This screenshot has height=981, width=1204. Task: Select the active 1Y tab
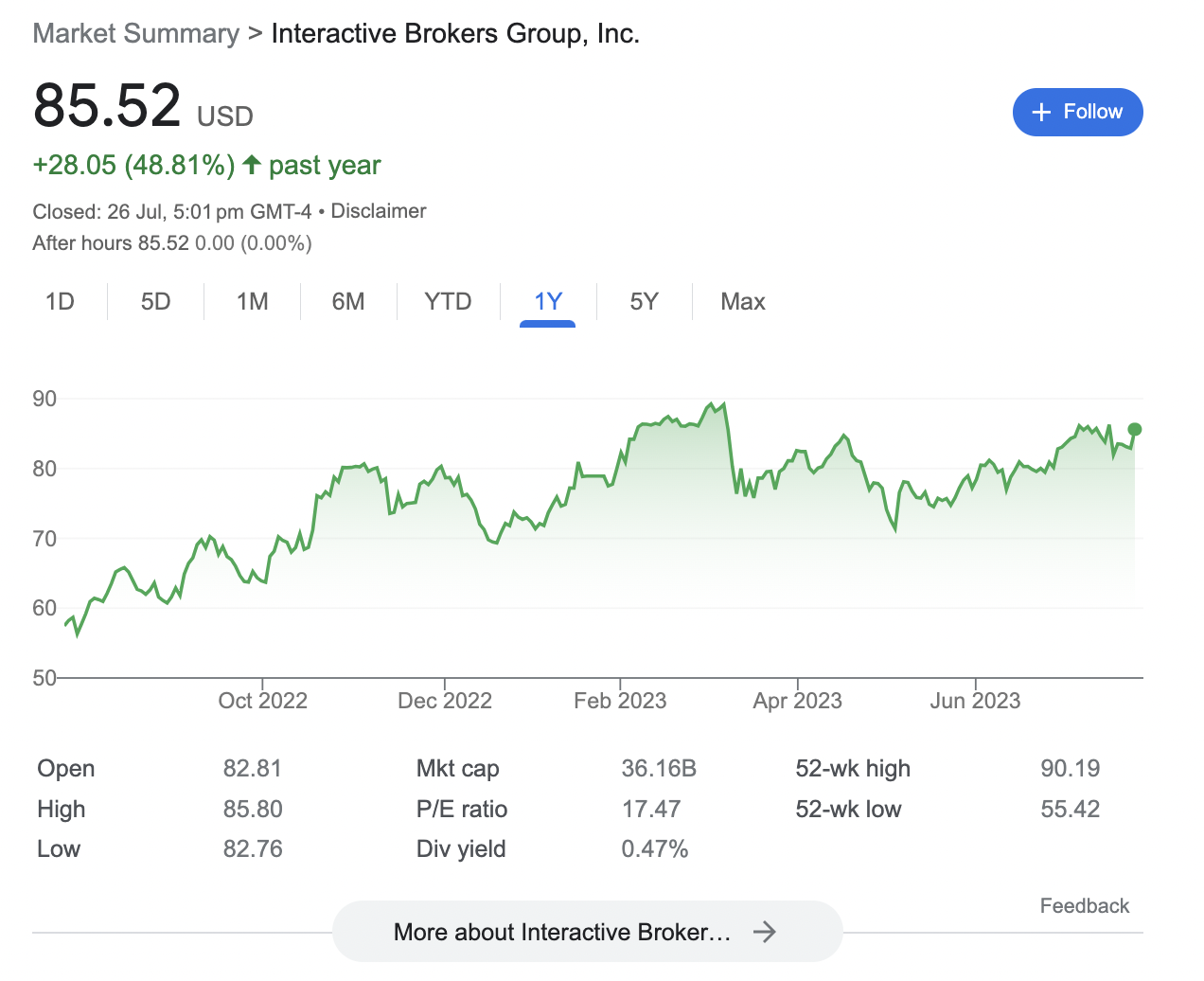pos(548,302)
